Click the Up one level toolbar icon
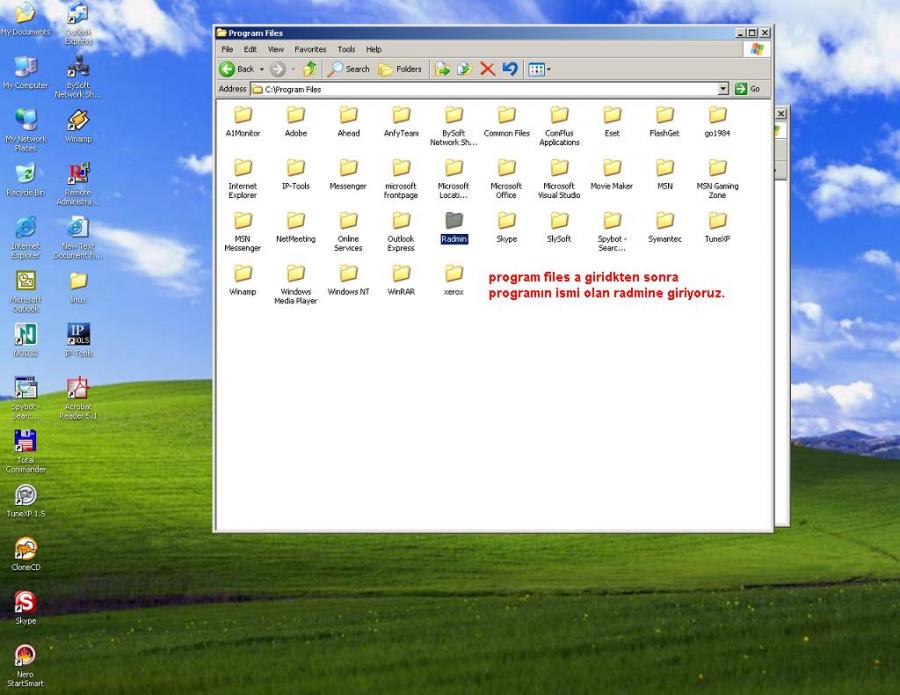 (x=310, y=69)
